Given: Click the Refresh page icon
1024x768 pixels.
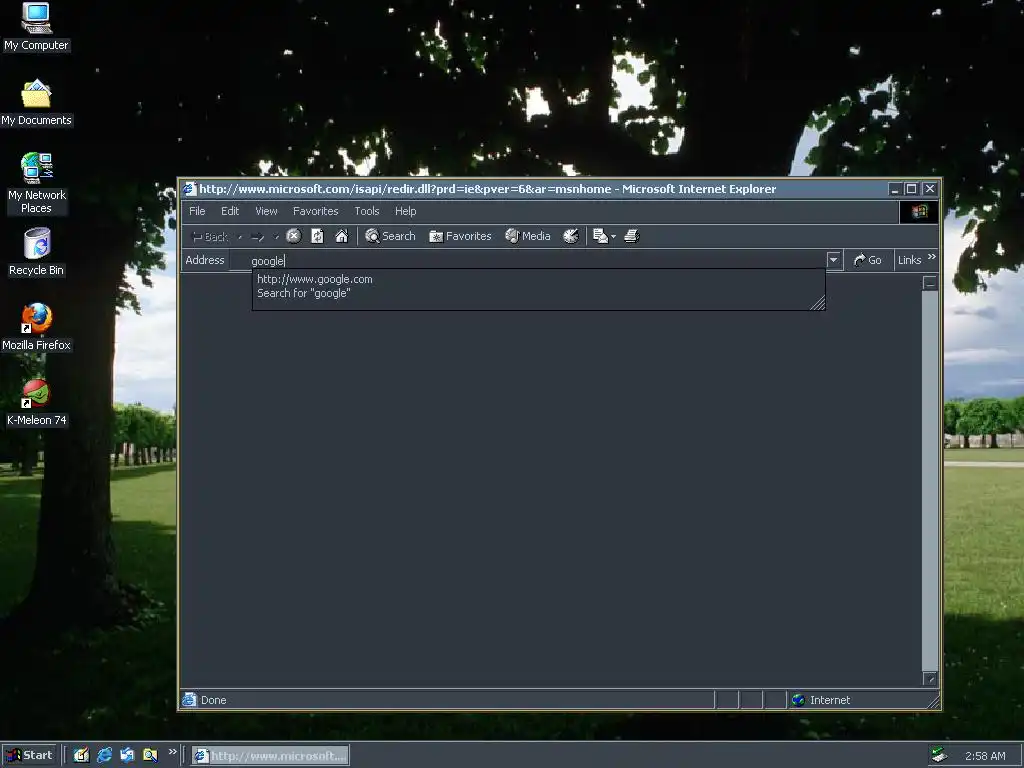Looking at the screenshot, I should 317,236.
